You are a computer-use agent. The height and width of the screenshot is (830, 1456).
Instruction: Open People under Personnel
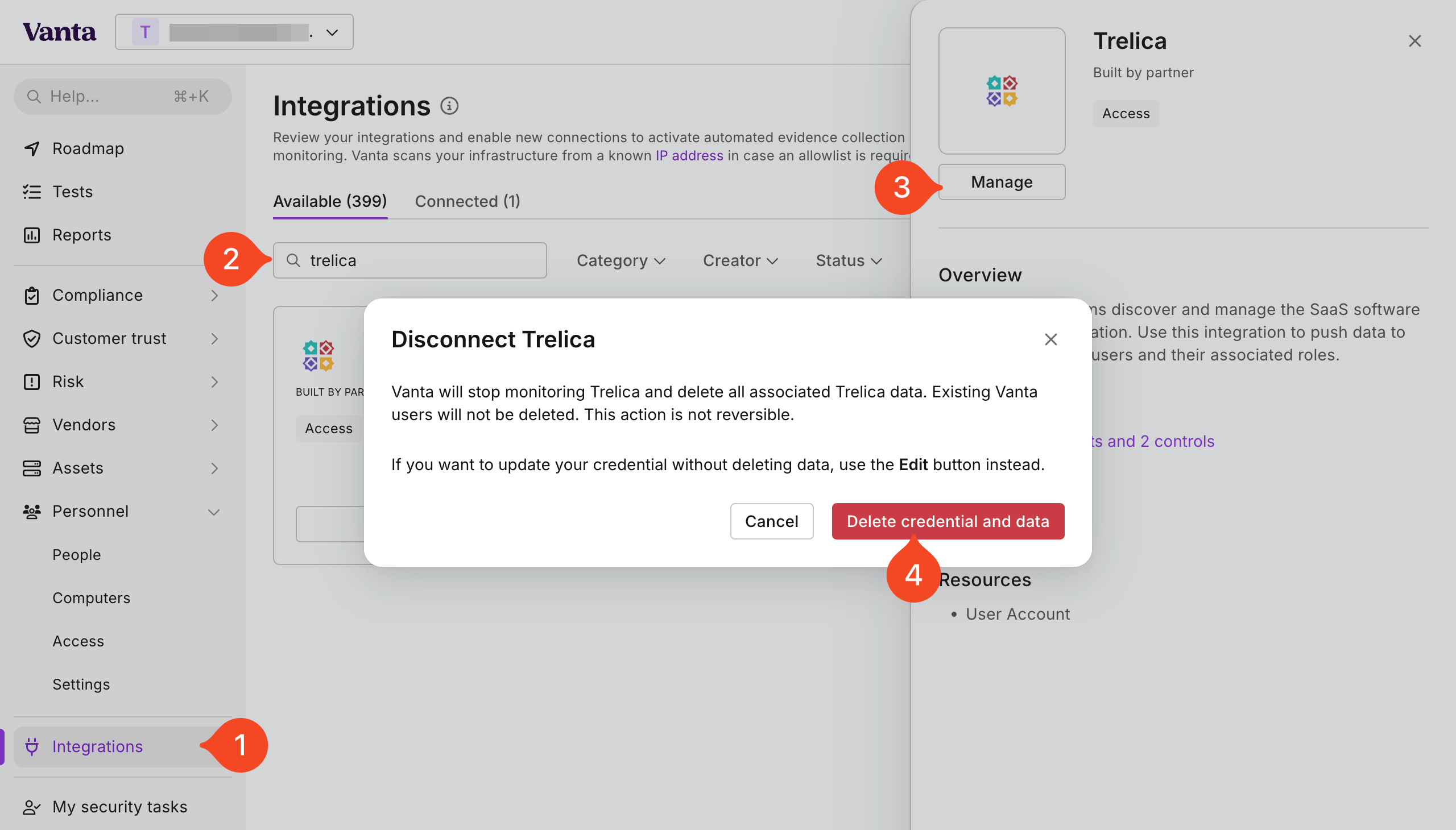tap(76, 555)
